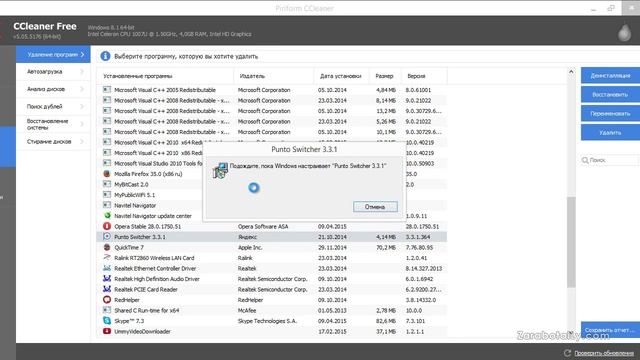
Task: Click the UmmyVideoDownloader program icon
Action: 107,331
